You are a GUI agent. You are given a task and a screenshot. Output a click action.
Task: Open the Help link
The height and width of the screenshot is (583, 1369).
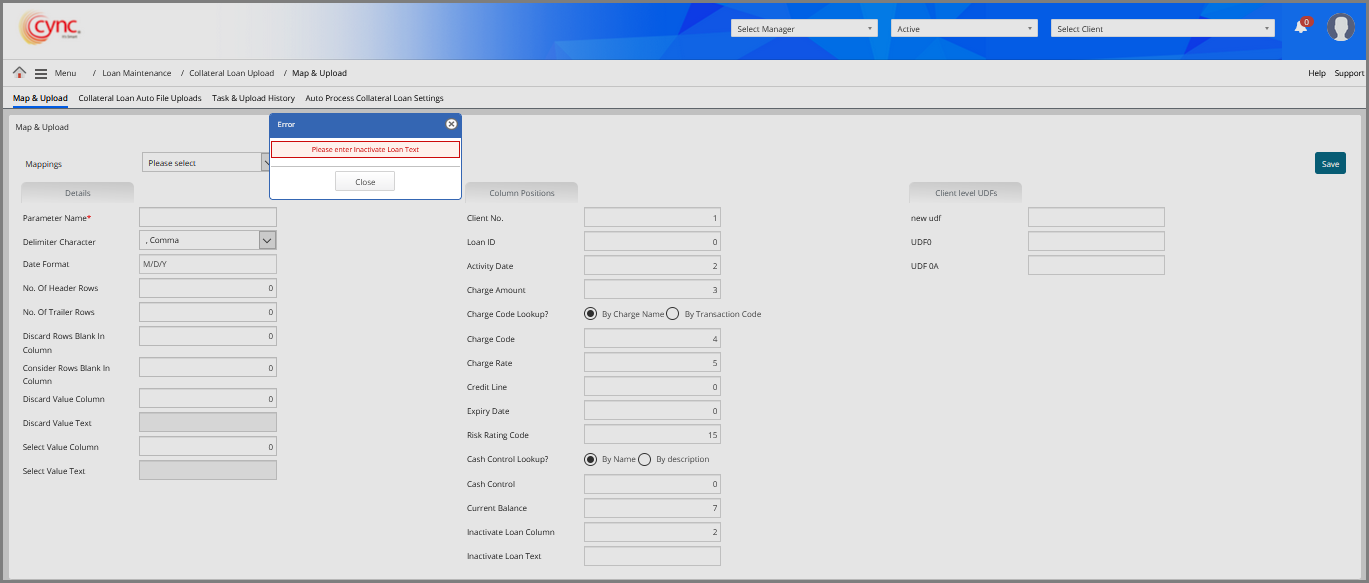pos(1317,73)
